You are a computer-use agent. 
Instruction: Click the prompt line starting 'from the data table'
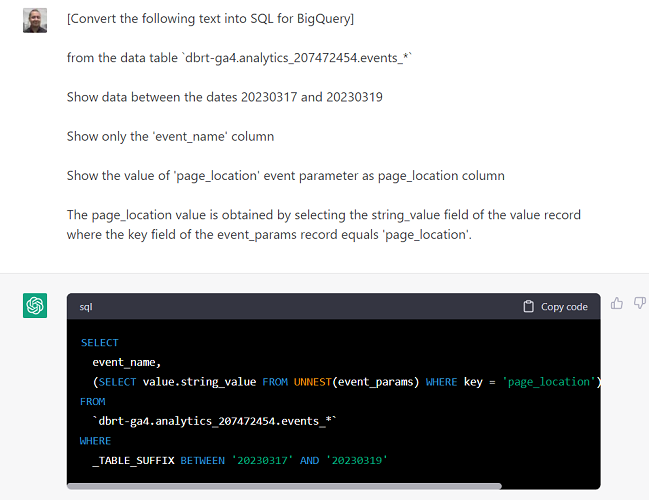point(239,58)
